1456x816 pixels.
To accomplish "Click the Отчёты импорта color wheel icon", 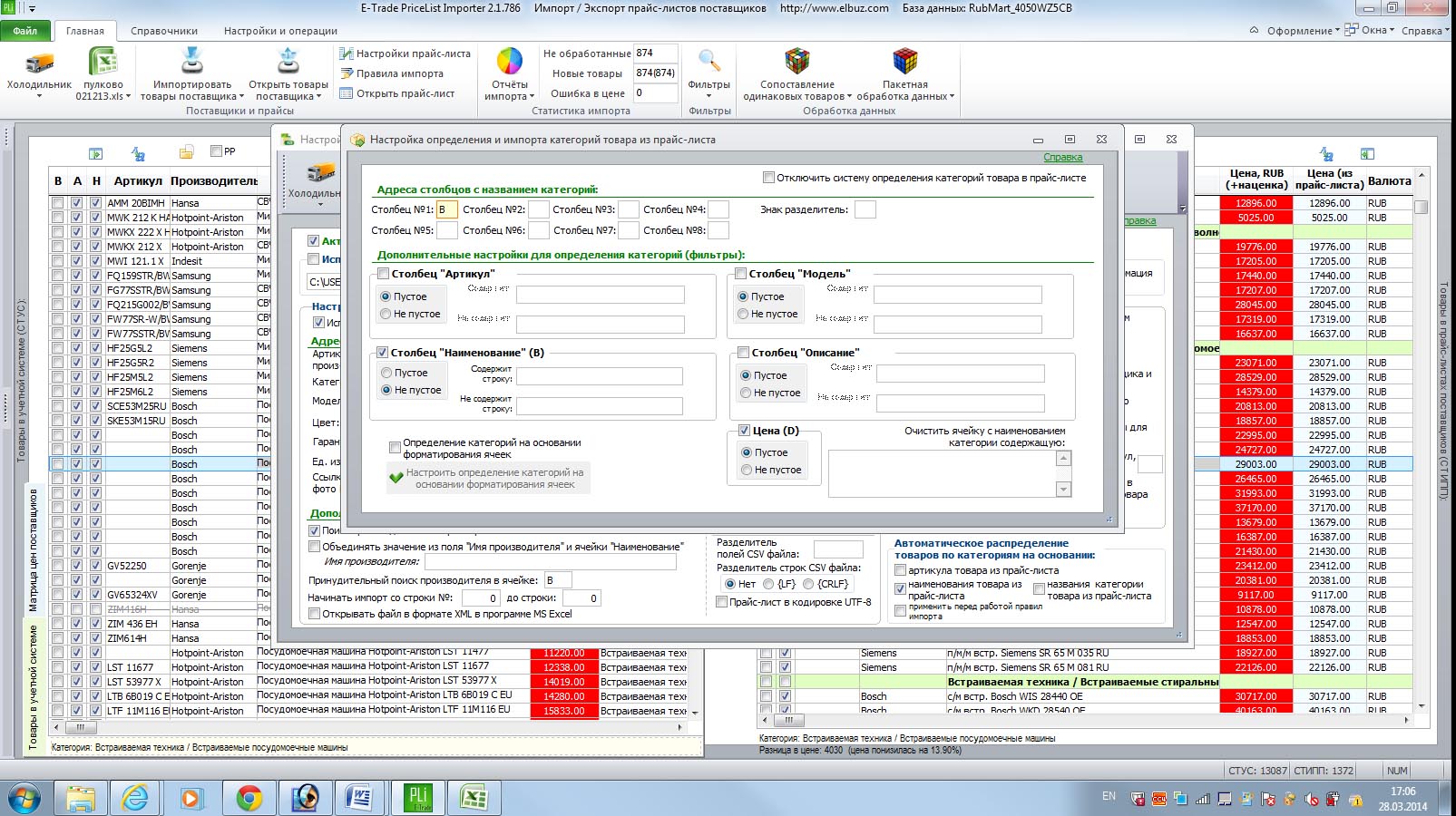I will point(510,62).
